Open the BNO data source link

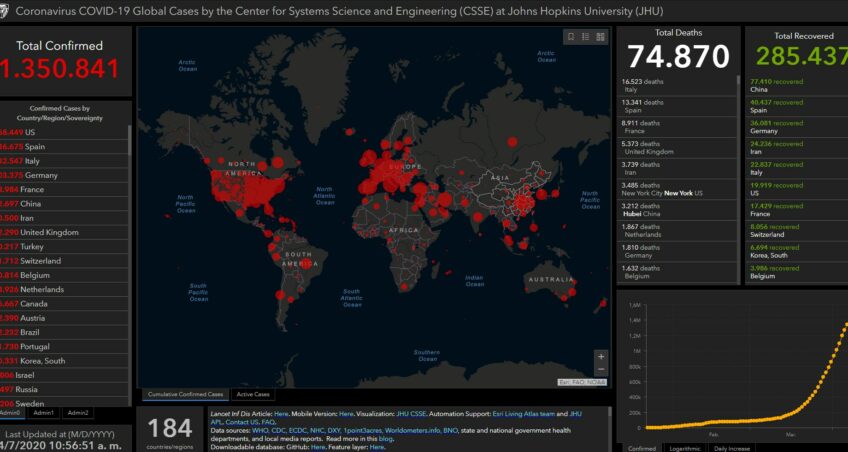click(x=450, y=431)
